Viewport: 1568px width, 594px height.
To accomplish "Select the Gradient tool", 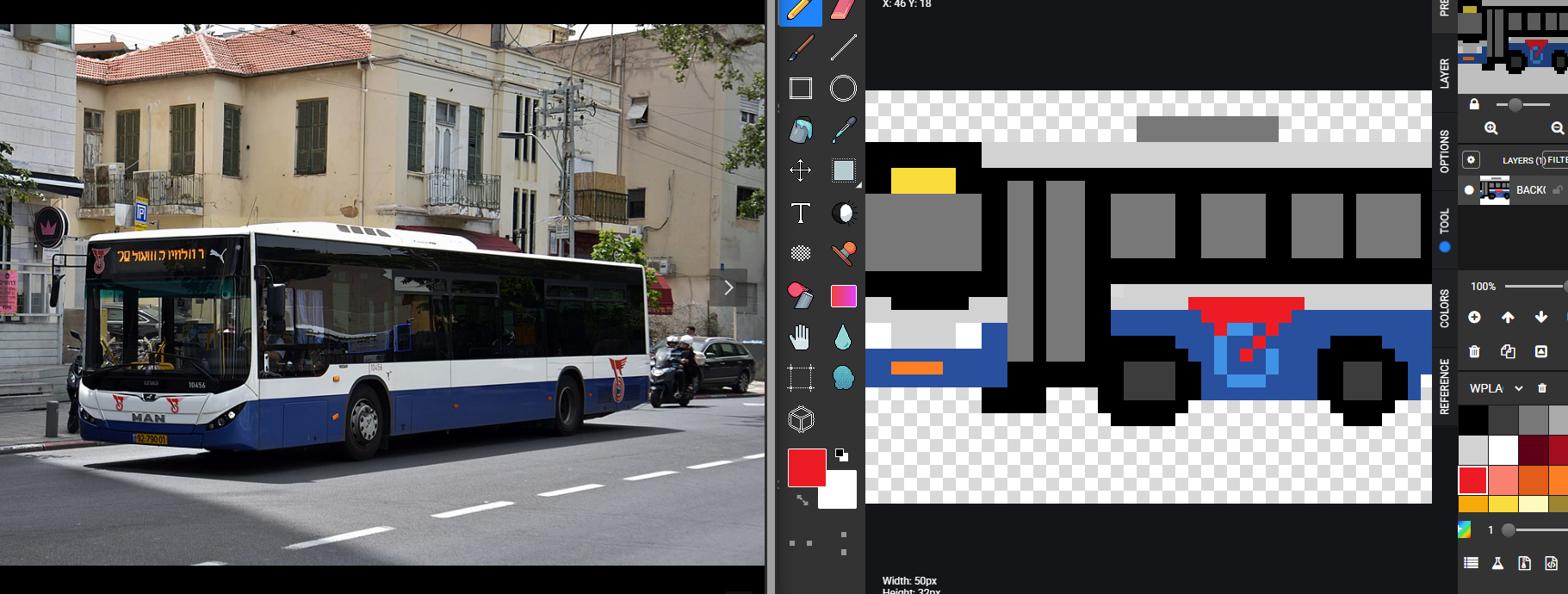I will coord(843,295).
